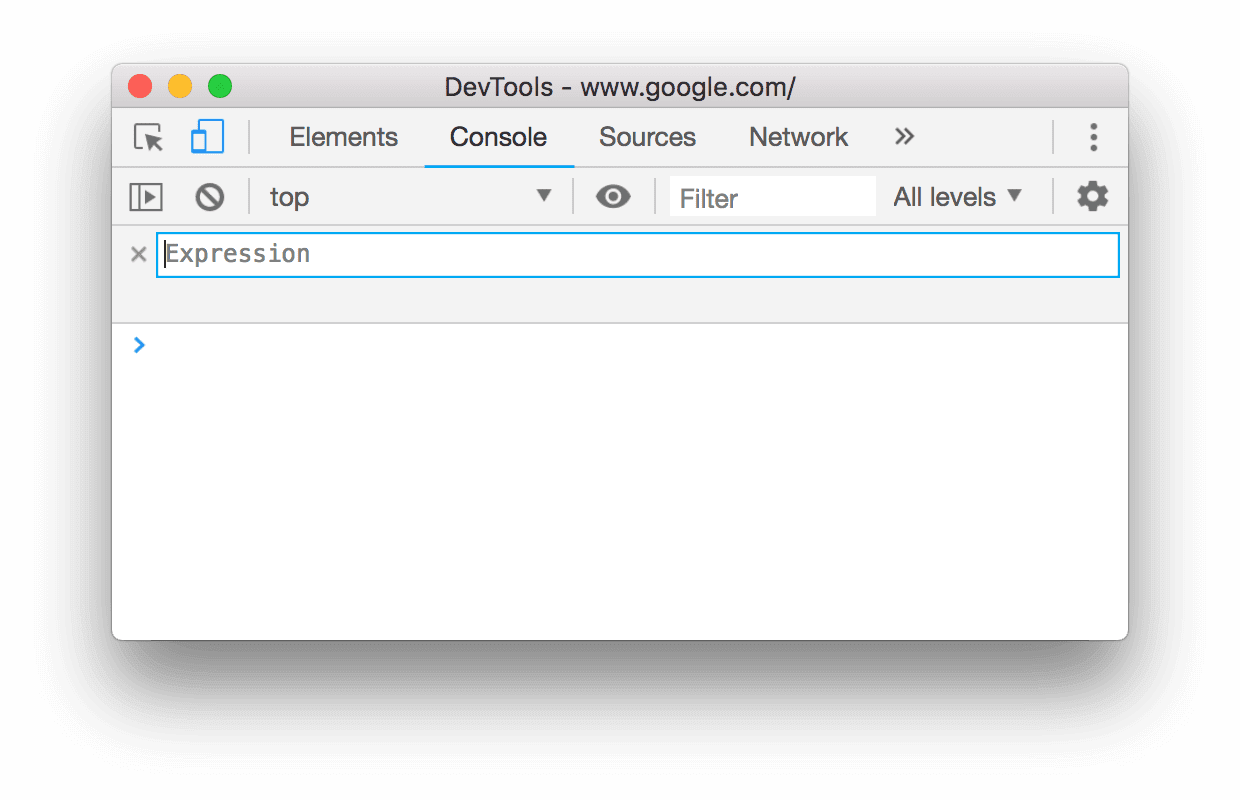Open the All levels dropdown

coord(957,196)
